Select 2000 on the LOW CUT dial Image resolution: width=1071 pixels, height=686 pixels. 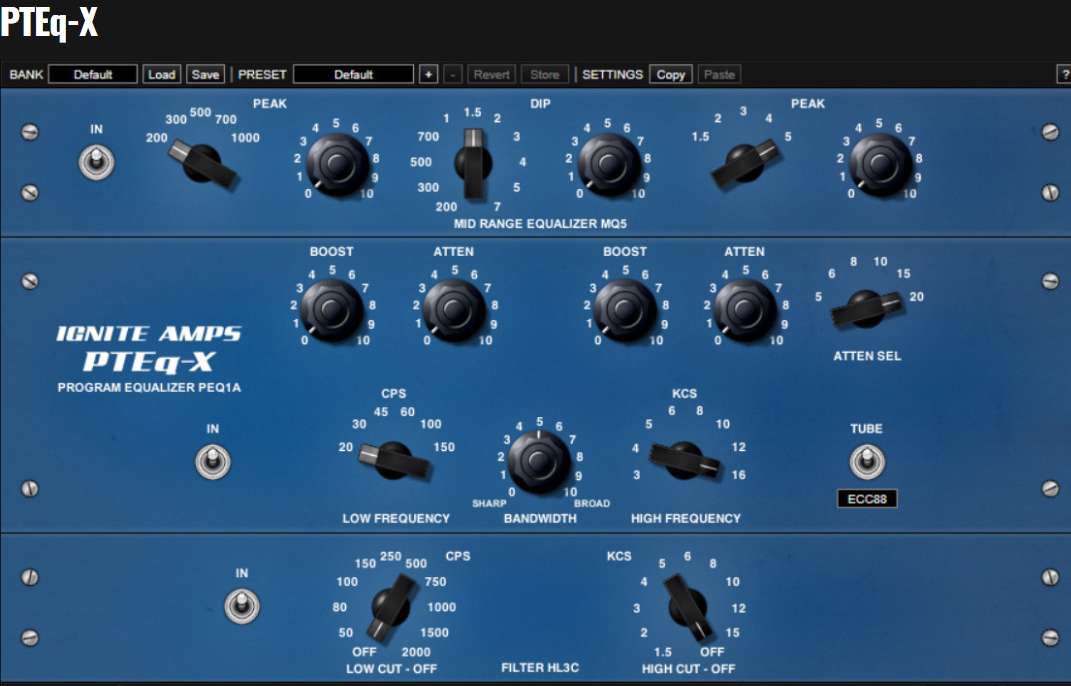416,652
